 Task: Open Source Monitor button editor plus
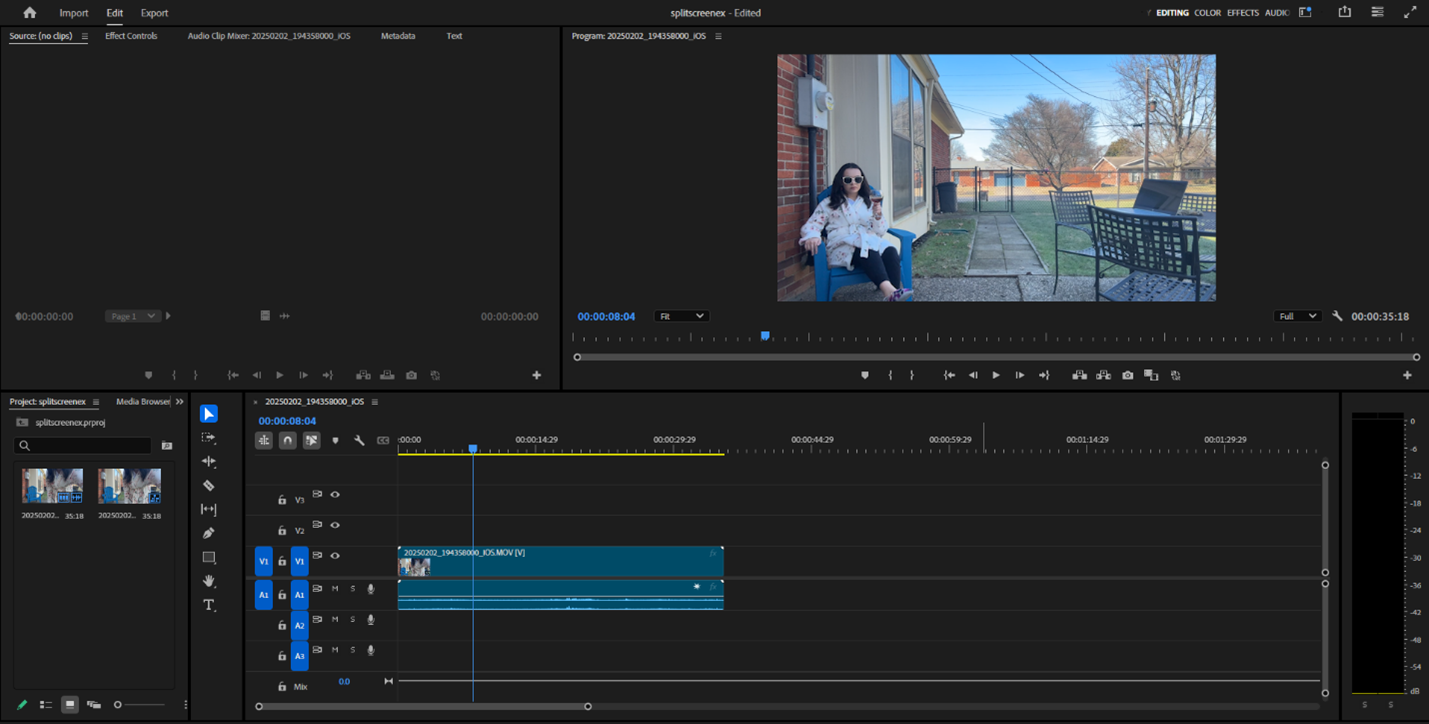click(536, 375)
